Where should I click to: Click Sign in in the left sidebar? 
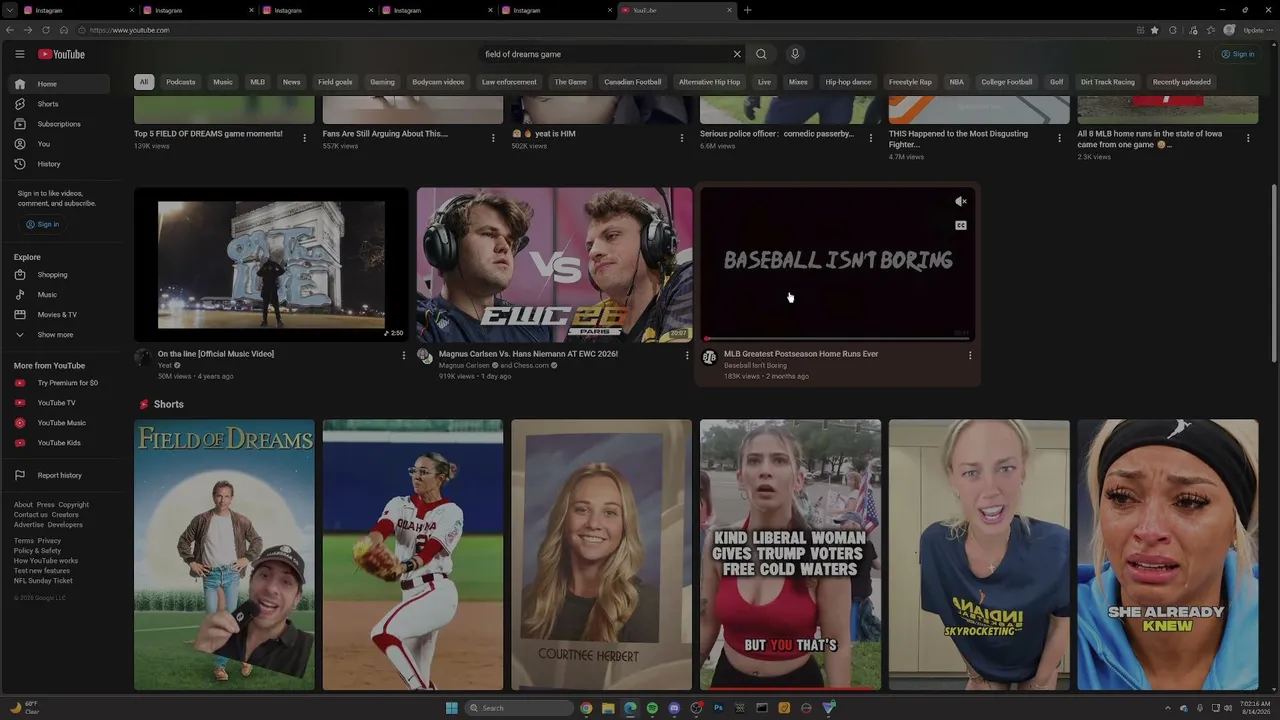coord(43,224)
